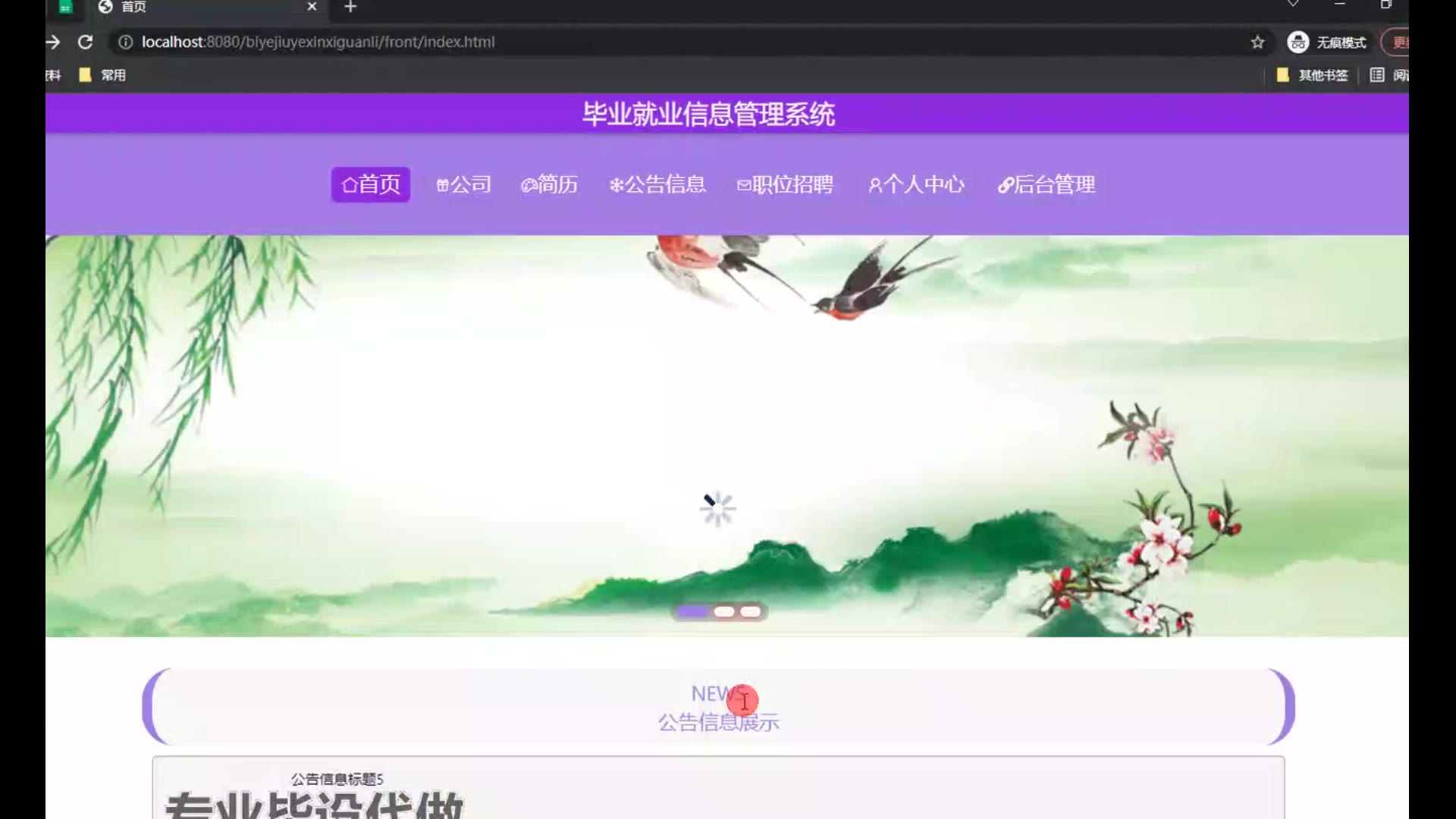1456x819 pixels.
Task: Click the swallow banner image
Action: pyautogui.click(x=726, y=436)
